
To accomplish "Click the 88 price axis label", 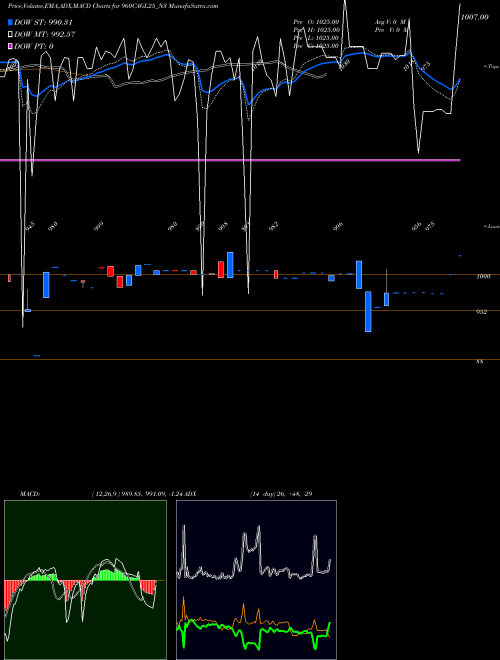I will click(480, 362).
